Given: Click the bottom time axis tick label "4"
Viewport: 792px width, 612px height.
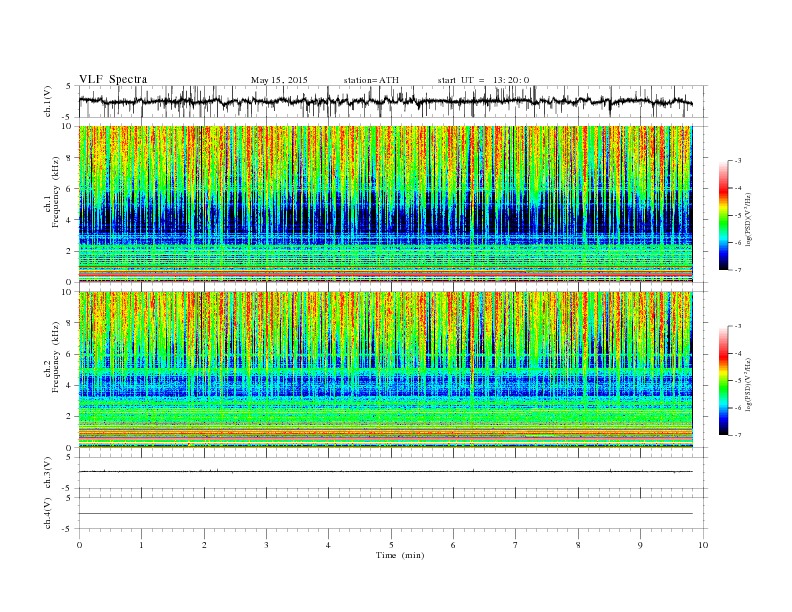Looking at the screenshot, I should click(328, 545).
